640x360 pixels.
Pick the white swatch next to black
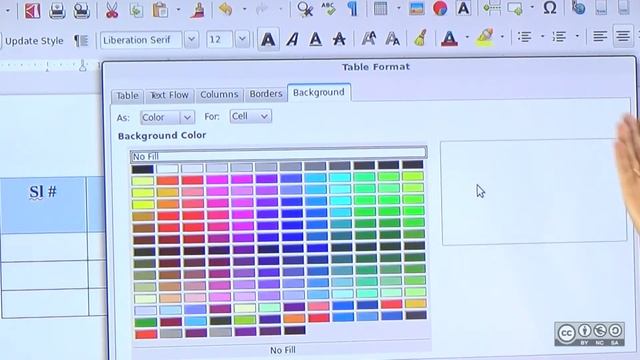pyautogui.click(x=167, y=169)
